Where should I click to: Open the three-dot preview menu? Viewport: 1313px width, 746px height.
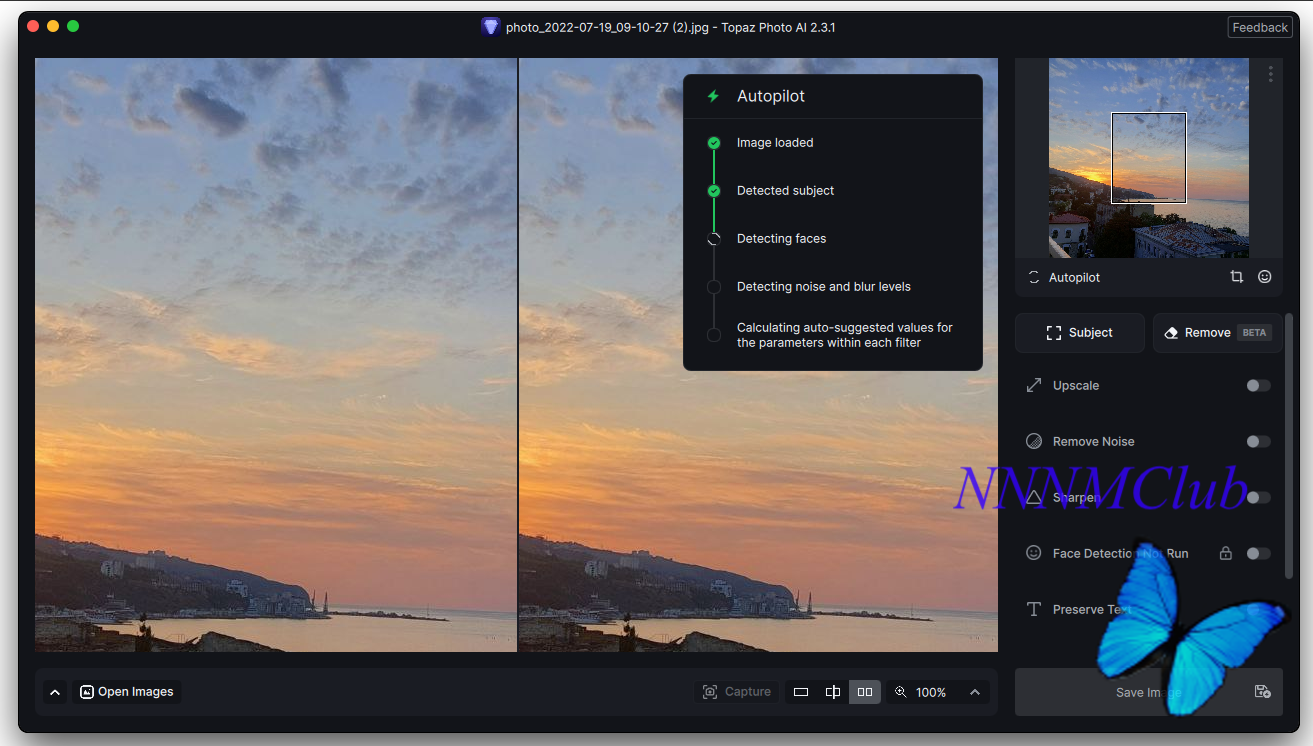coord(1270,74)
